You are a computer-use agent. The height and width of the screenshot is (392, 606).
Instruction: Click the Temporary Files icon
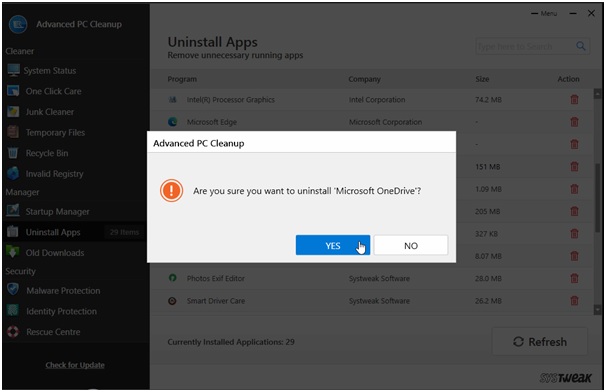tap(13, 132)
